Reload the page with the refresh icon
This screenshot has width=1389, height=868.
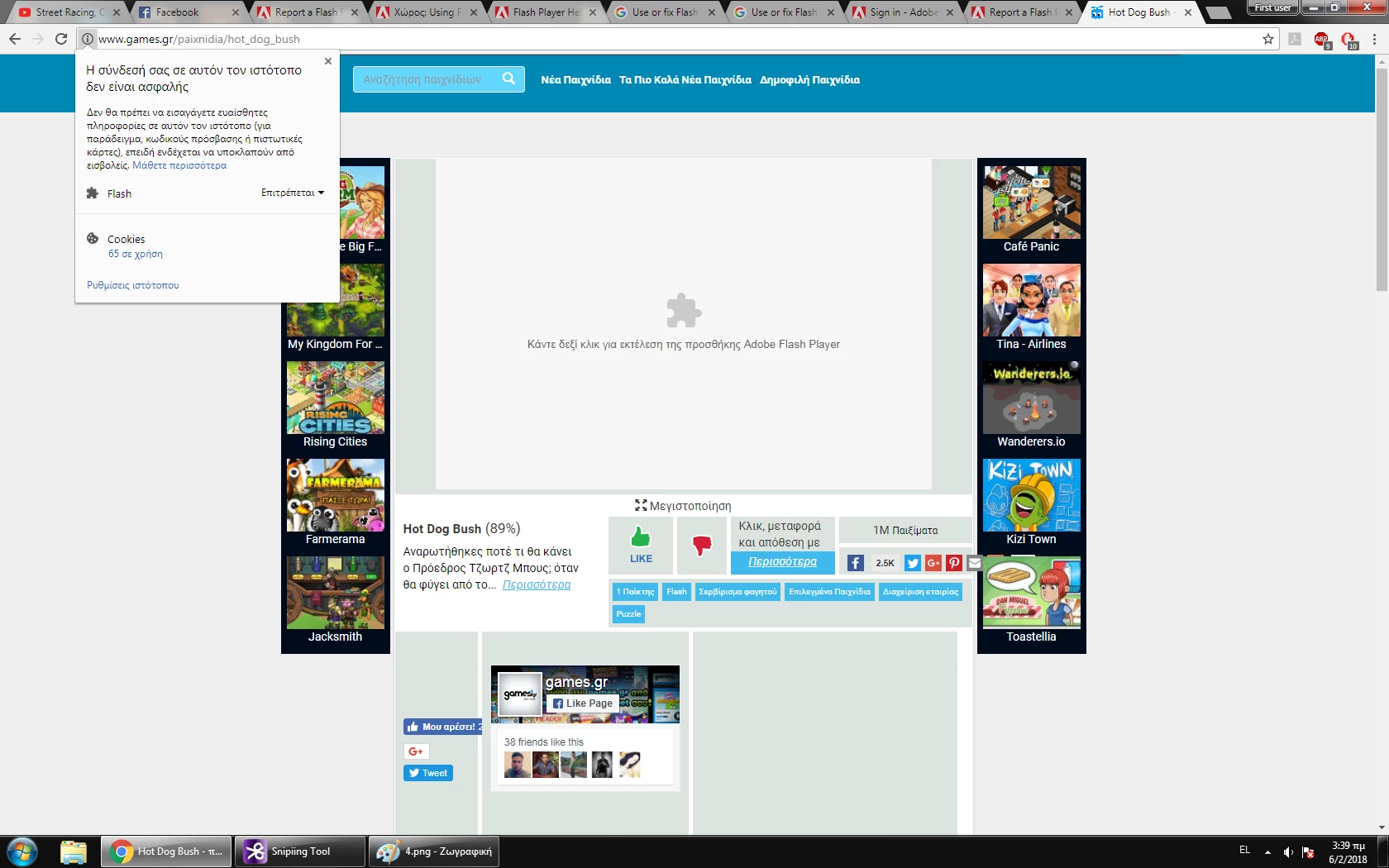pos(61,39)
